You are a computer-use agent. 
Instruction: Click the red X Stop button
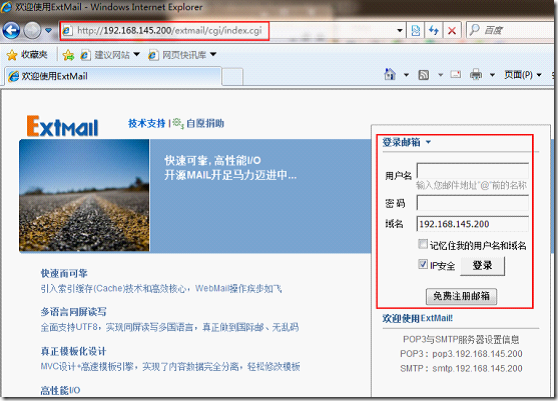(x=452, y=31)
